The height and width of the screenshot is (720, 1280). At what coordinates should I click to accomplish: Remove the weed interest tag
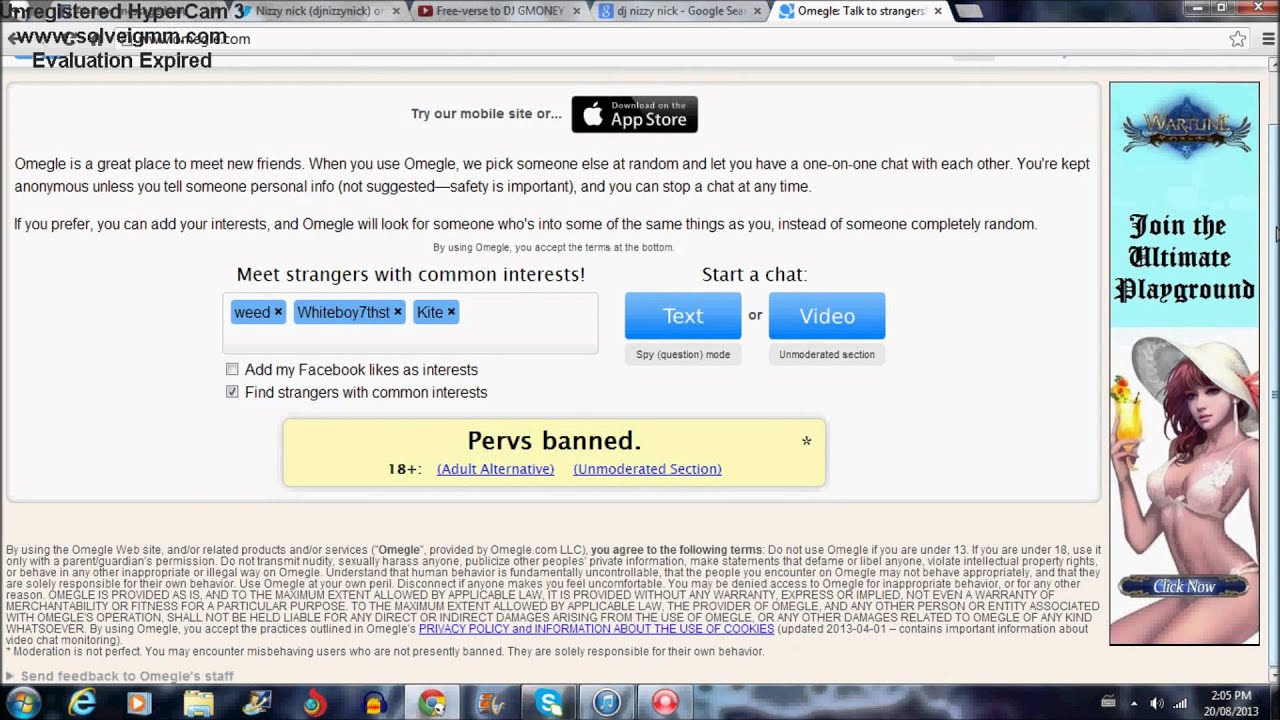pyautogui.click(x=278, y=312)
